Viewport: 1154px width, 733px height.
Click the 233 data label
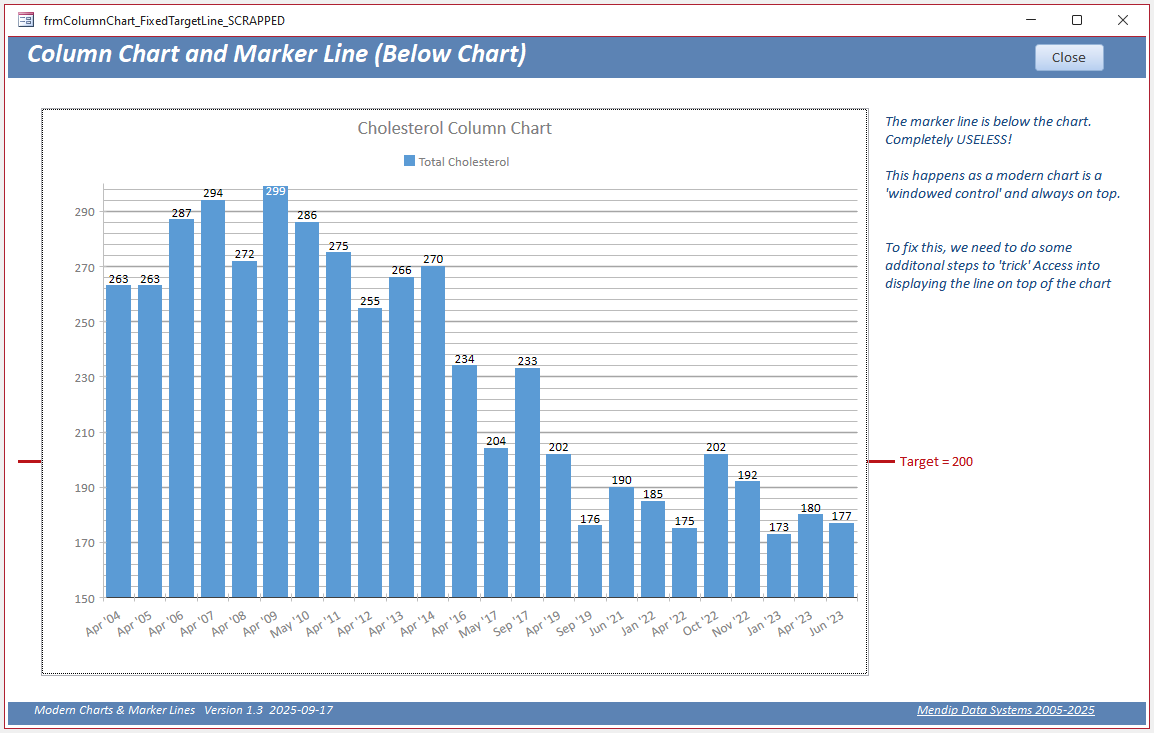[x=528, y=361]
